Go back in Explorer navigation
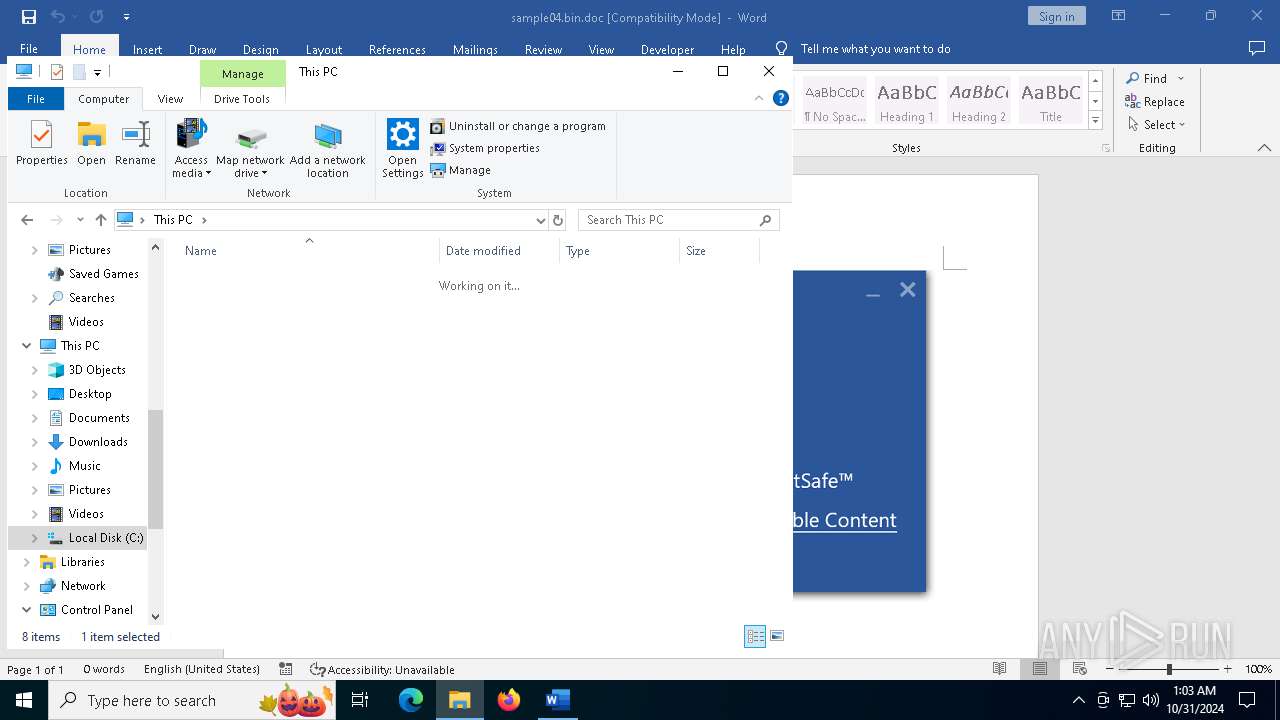This screenshot has height=720, width=1280. pos(27,220)
